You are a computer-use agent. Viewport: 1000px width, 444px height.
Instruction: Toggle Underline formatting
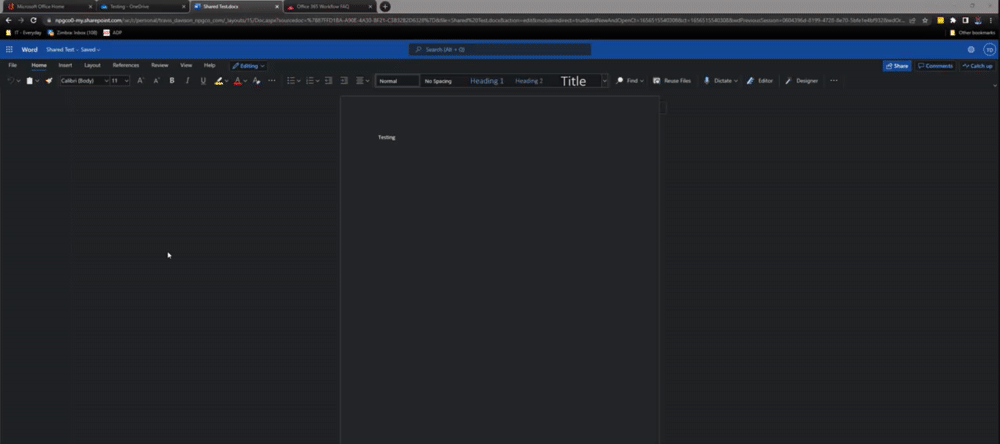pyautogui.click(x=203, y=81)
